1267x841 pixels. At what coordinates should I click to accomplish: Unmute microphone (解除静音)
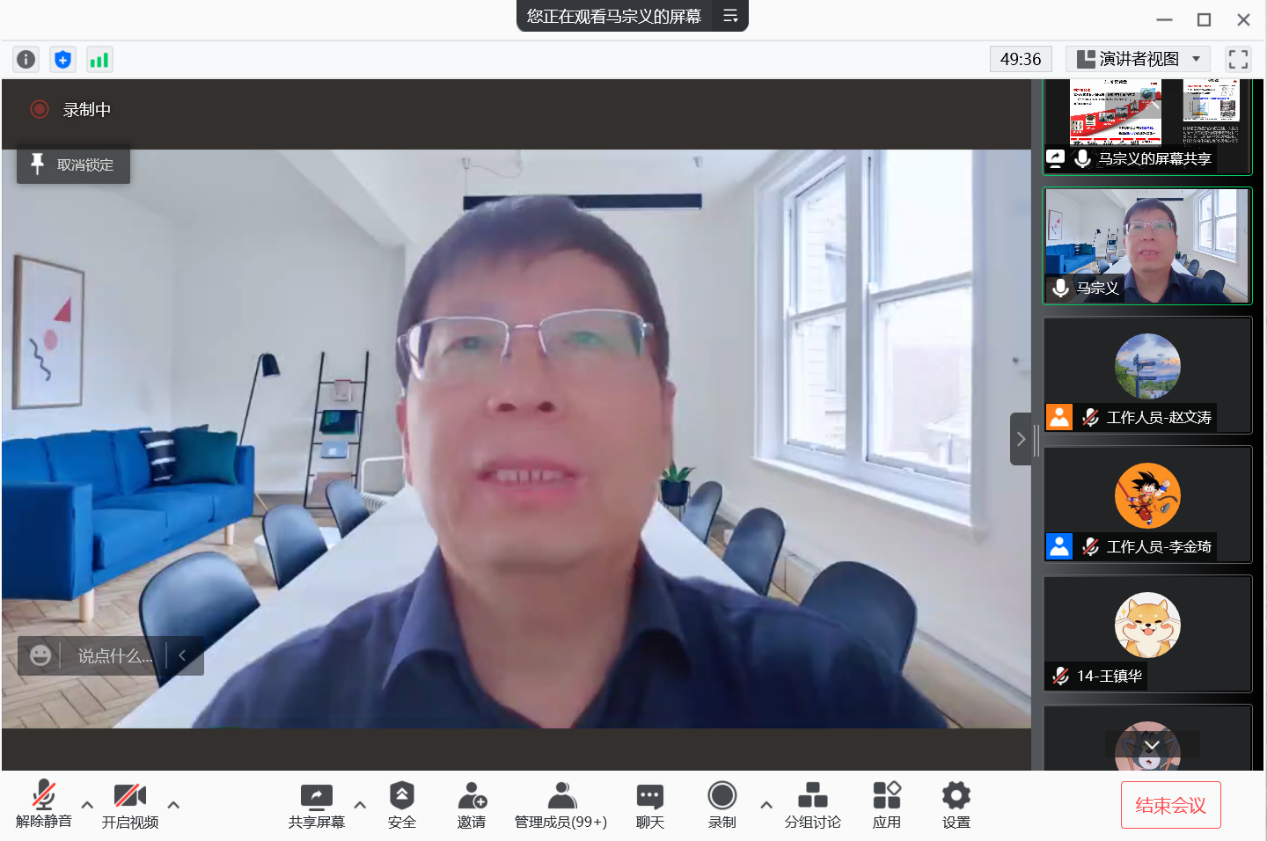[x=44, y=805]
